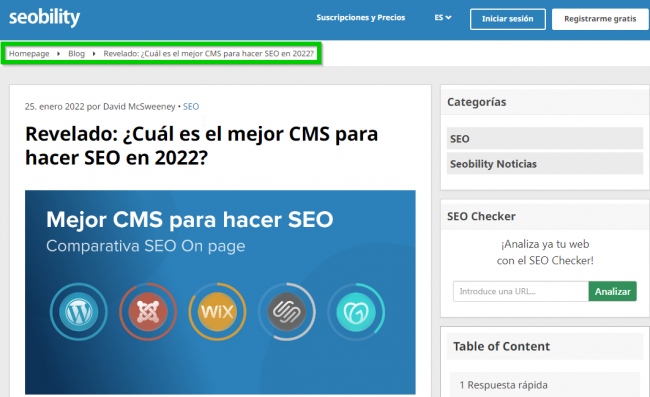Click the ¡Analiza ya tu web text
The image size is (650, 397).
(545, 244)
